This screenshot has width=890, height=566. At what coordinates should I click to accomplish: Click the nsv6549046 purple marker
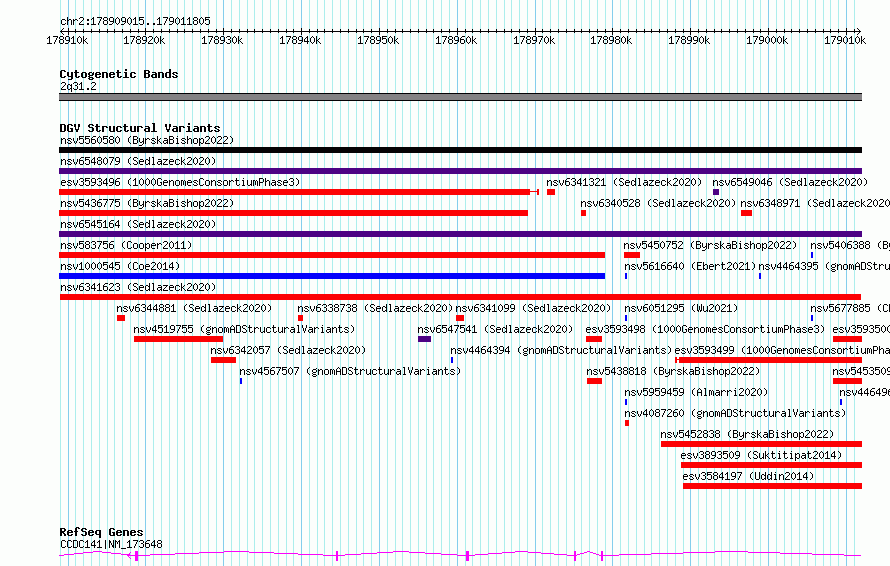point(716,192)
